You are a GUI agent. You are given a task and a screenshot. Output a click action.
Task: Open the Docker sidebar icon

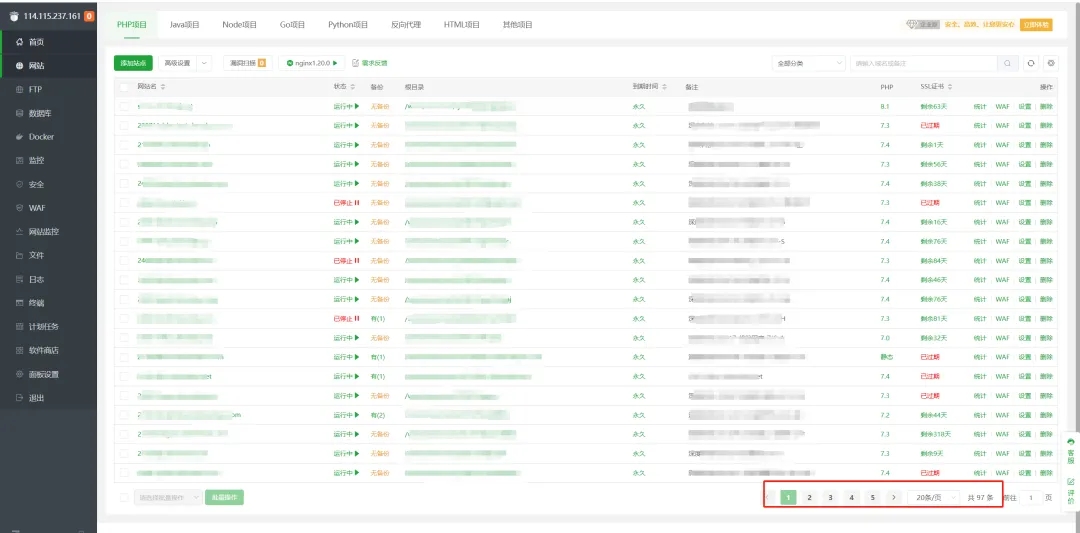[x=19, y=137]
